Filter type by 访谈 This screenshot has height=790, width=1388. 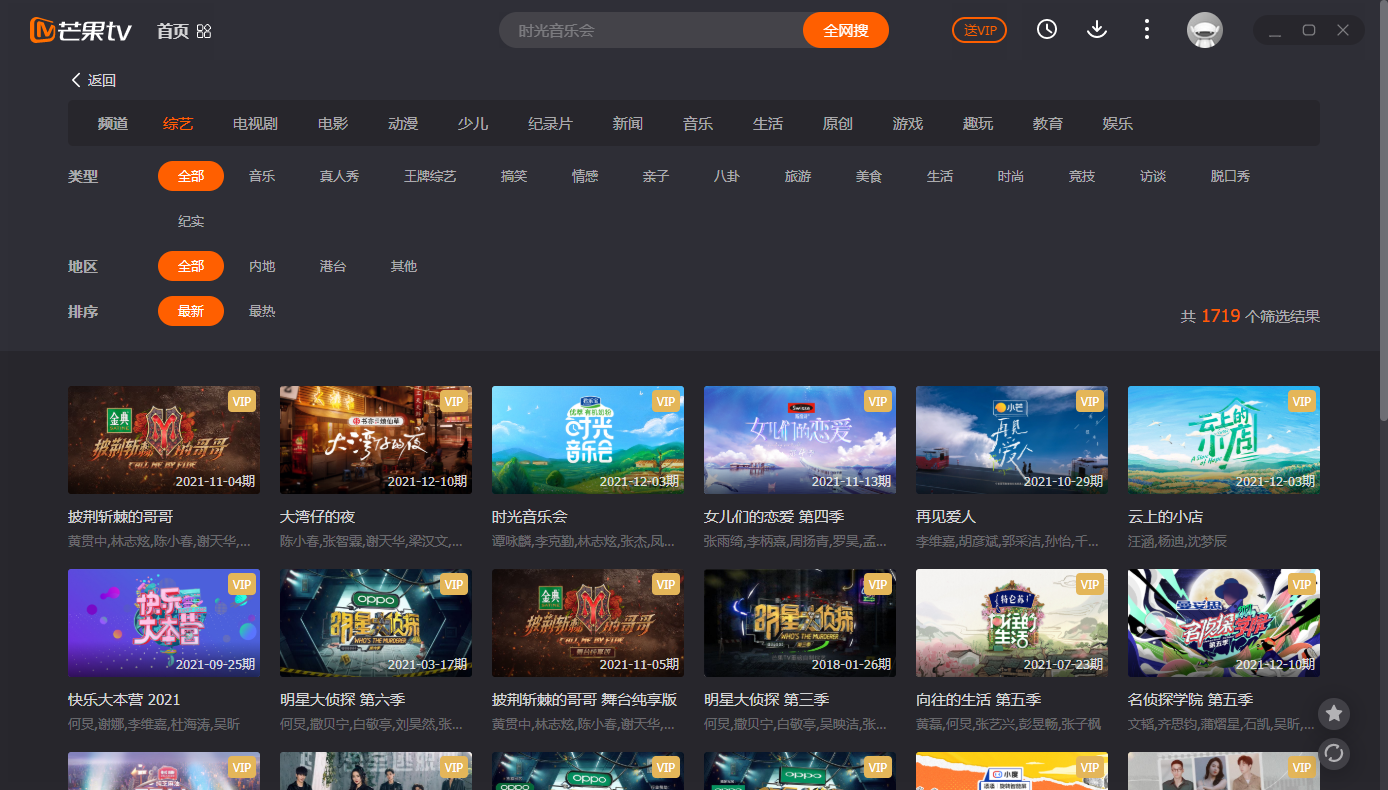(1153, 176)
